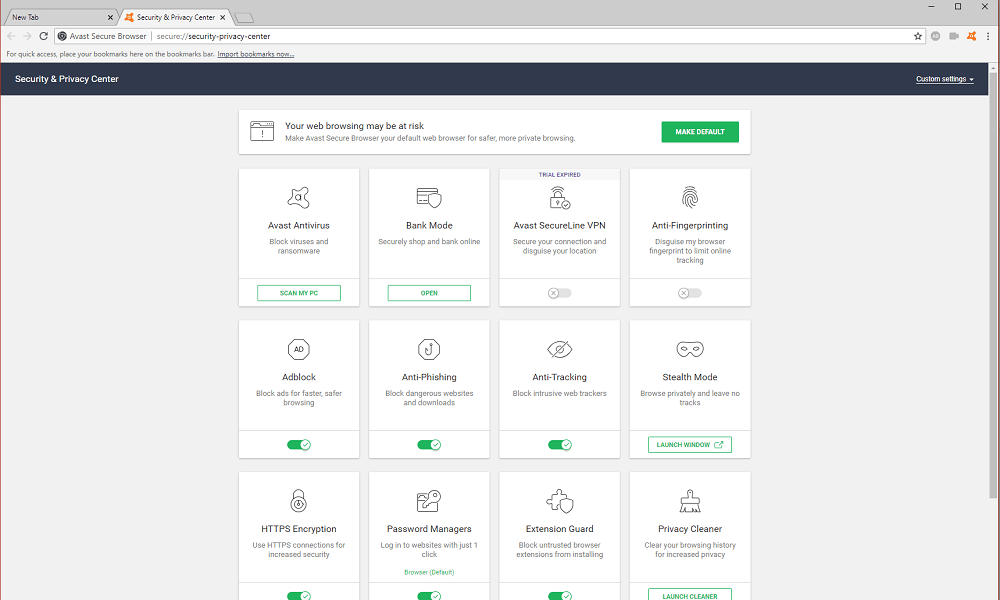Click the HTTPS Encryption padlock icon
The image size is (1000, 600).
[298, 501]
